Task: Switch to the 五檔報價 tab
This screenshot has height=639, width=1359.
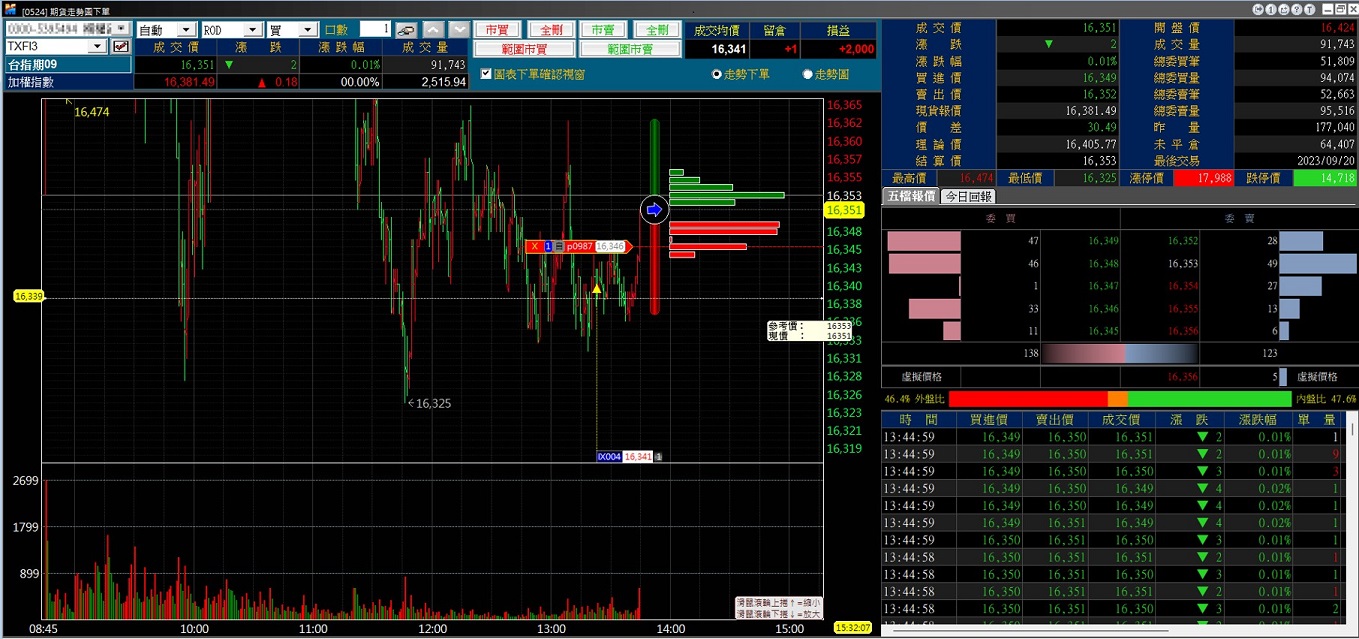Action: coord(910,196)
